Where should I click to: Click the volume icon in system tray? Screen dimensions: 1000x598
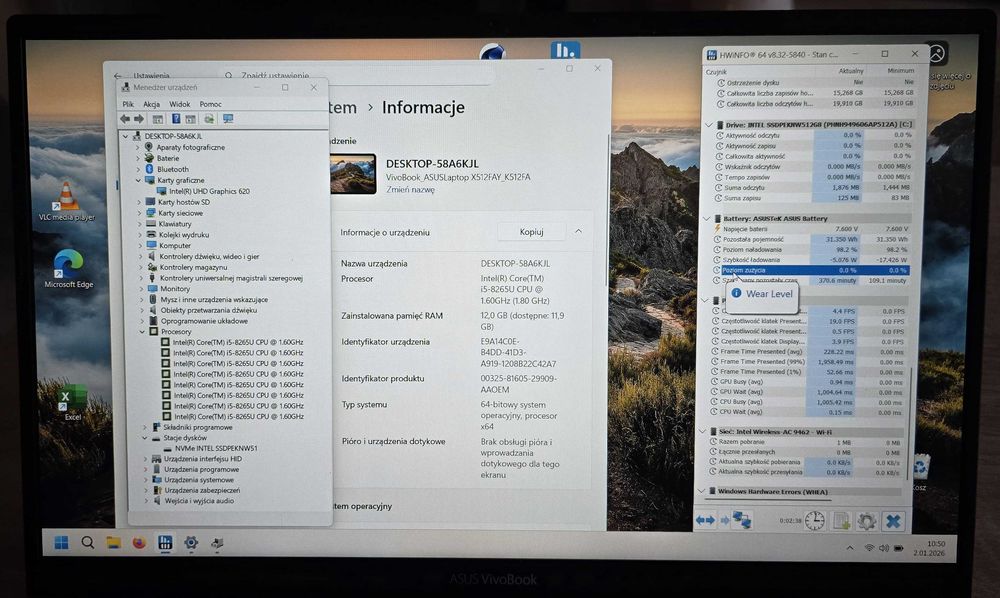(883, 548)
